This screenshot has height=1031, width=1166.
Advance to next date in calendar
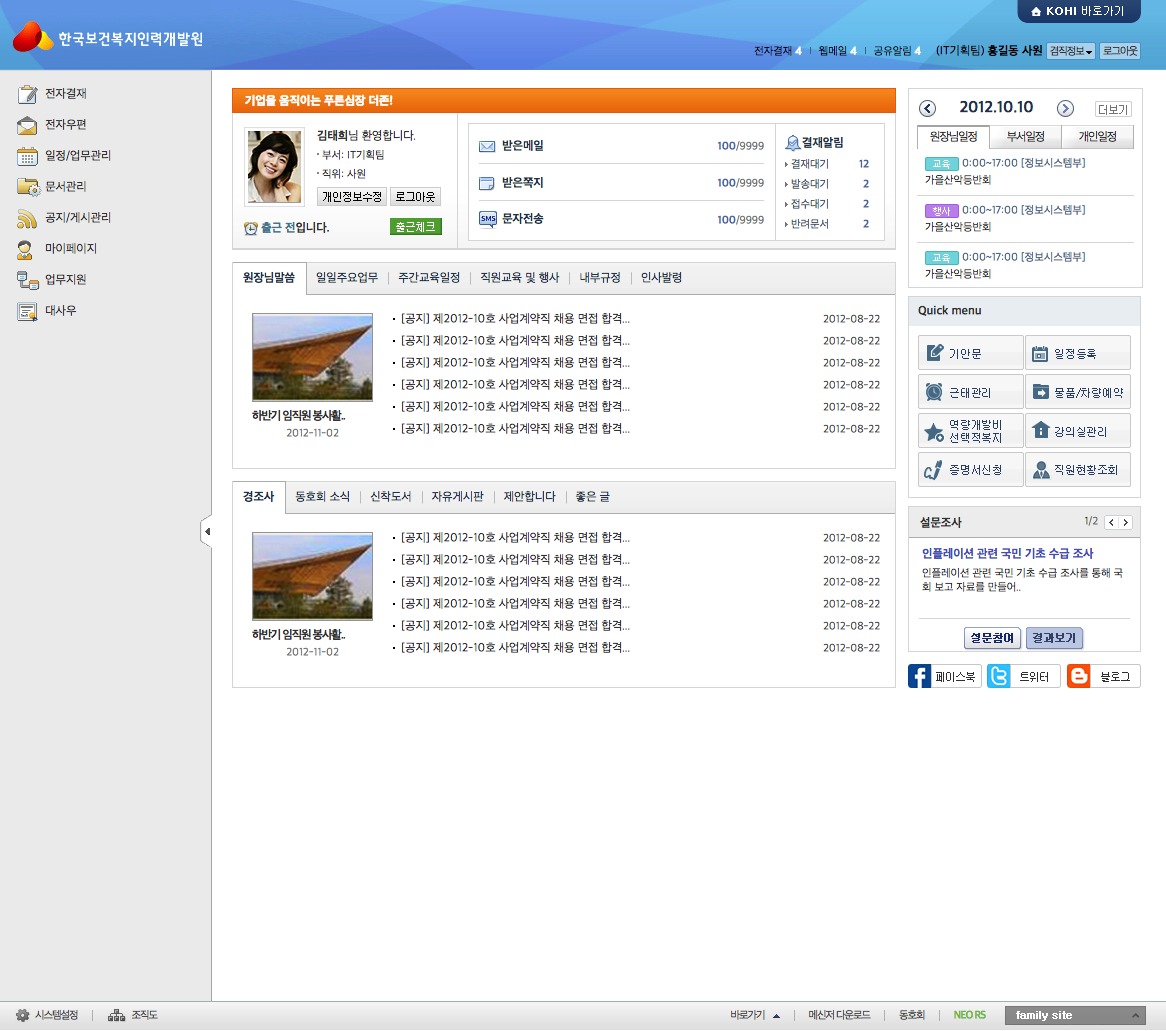(x=1065, y=108)
